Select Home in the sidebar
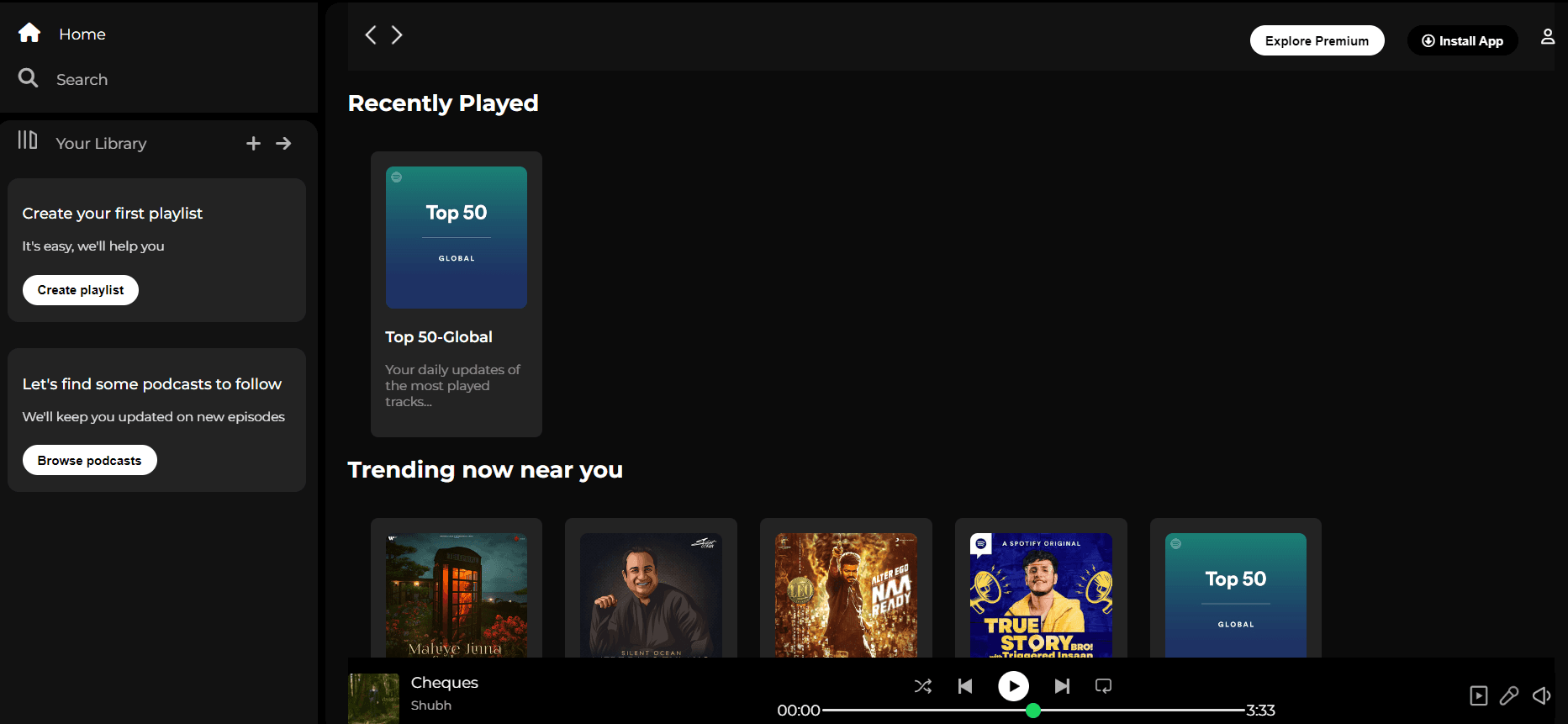1568x724 pixels. click(82, 34)
